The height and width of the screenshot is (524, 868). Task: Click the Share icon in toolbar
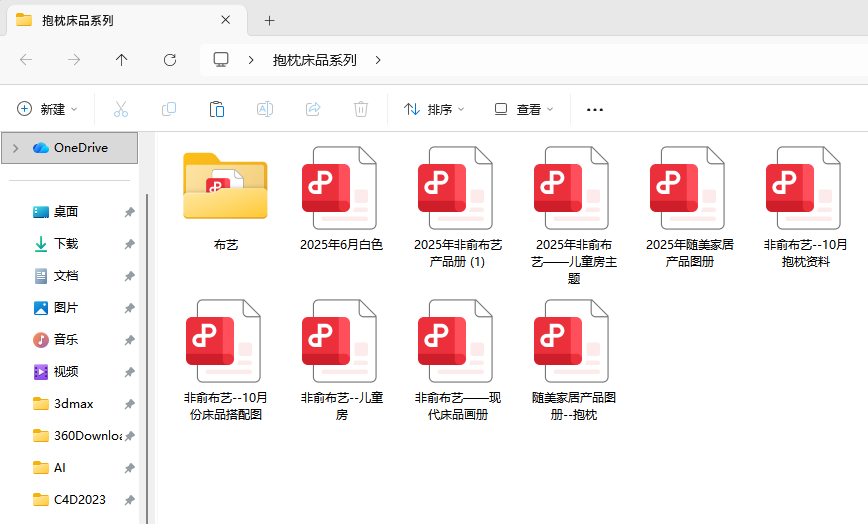pyautogui.click(x=313, y=109)
